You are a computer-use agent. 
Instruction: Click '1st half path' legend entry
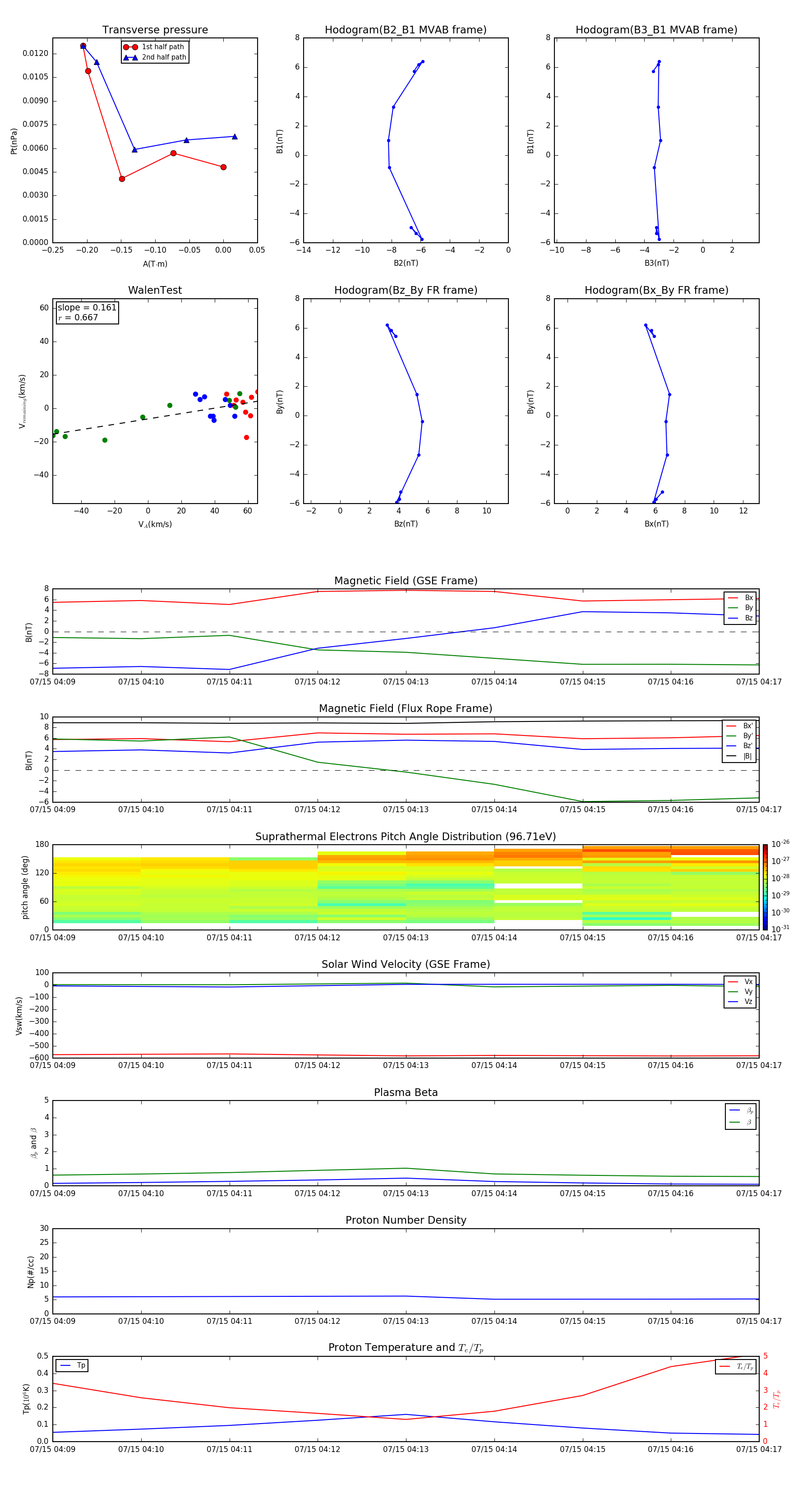point(154,47)
